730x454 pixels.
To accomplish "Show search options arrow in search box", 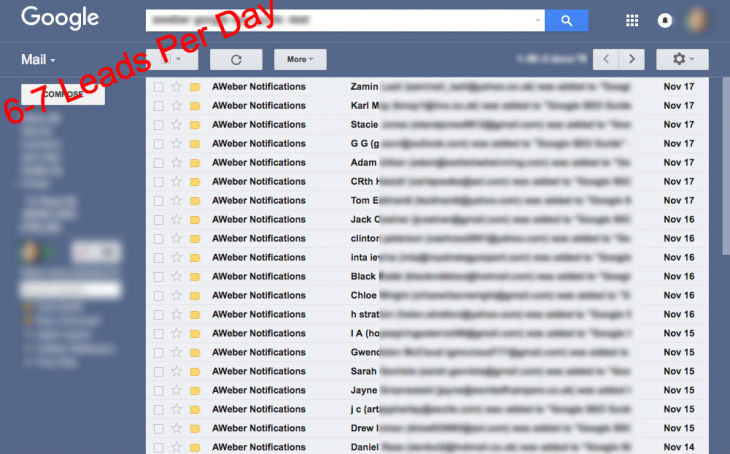I will click(538, 20).
